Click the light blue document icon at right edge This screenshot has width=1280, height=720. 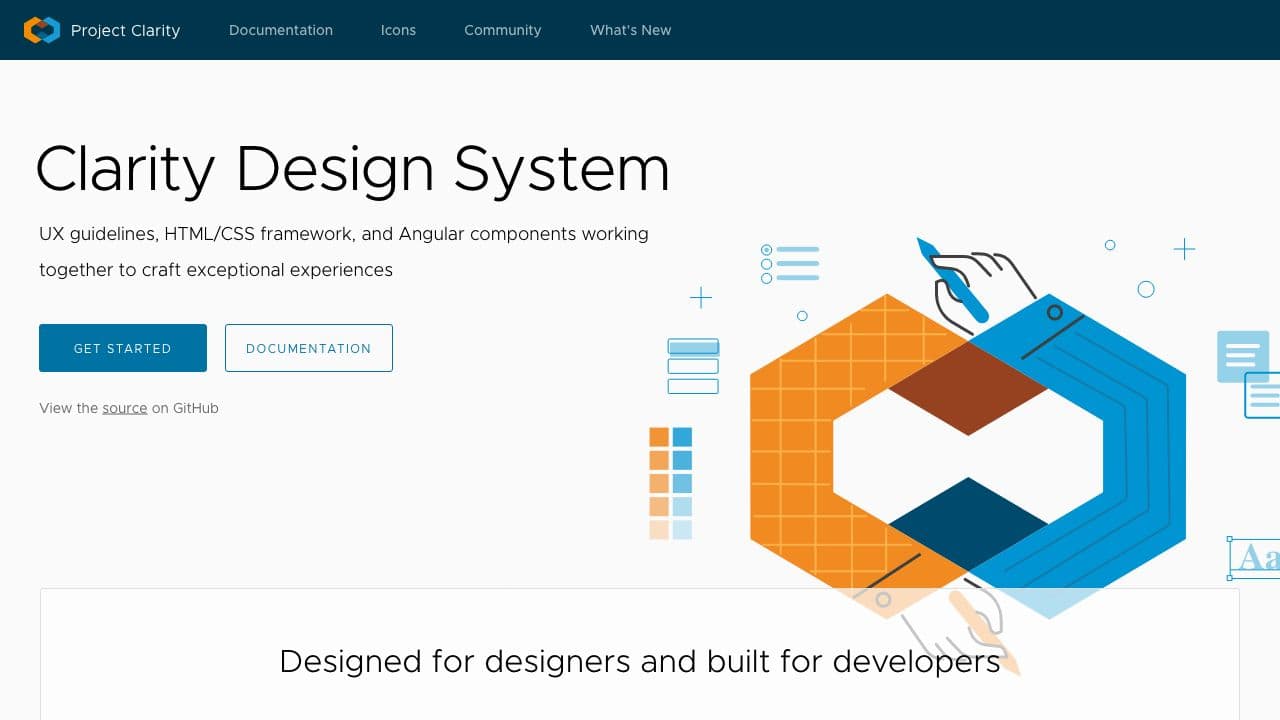click(1242, 356)
